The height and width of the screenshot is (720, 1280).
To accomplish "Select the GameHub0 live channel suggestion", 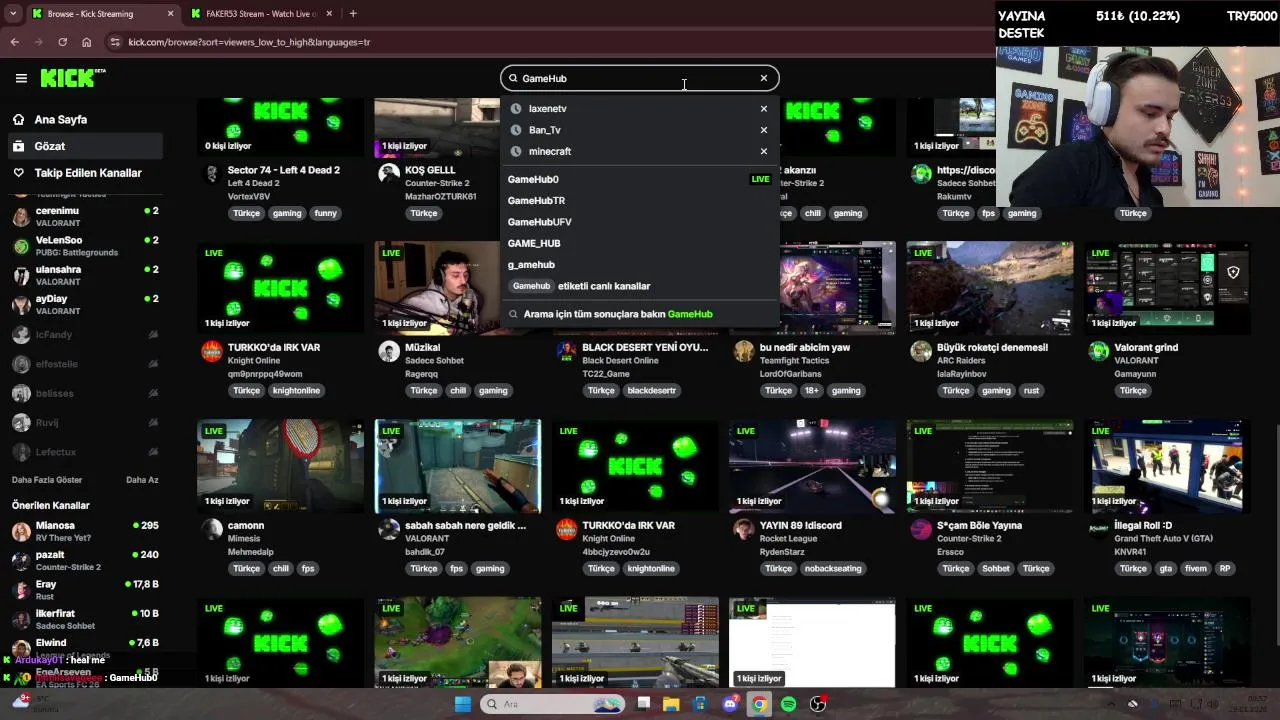I will pos(639,179).
